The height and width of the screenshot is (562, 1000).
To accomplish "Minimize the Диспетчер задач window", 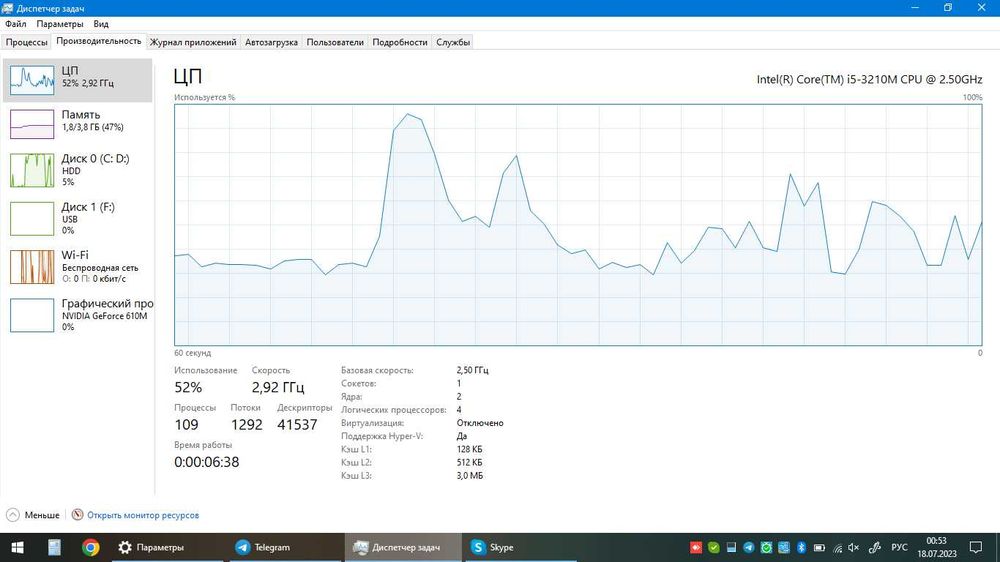I will (915, 8).
